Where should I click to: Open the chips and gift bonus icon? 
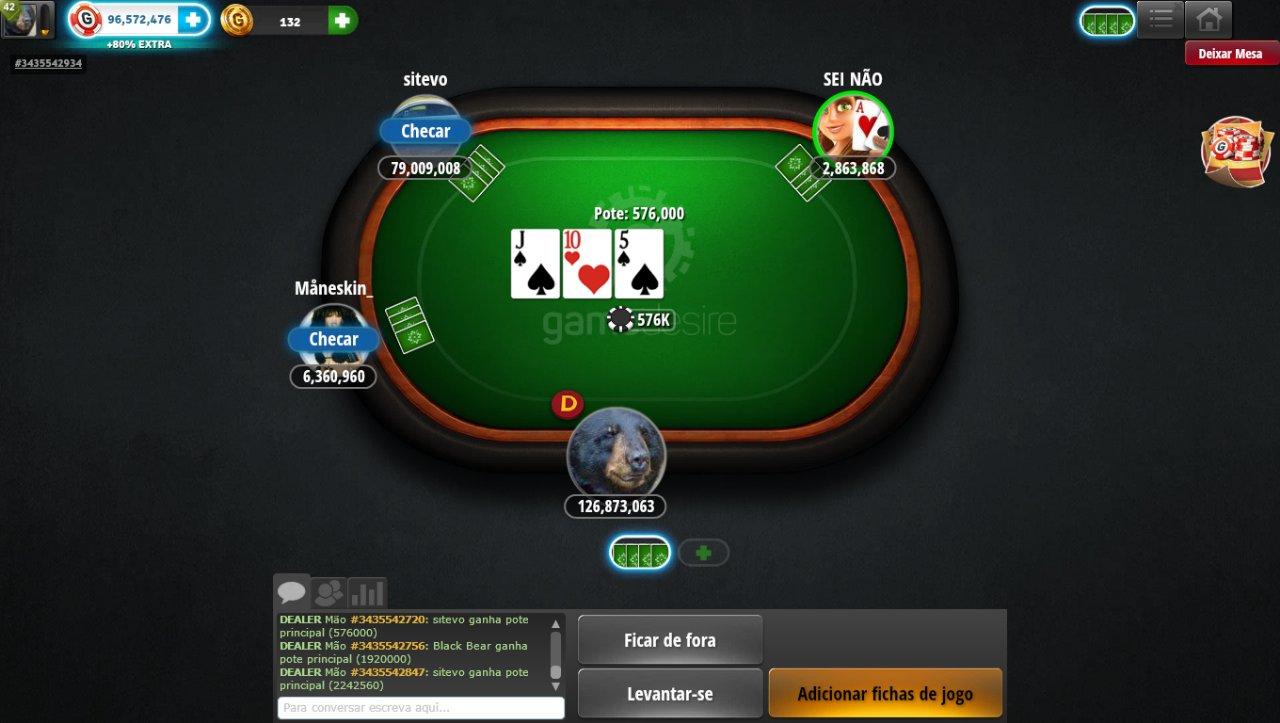pos(1236,152)
